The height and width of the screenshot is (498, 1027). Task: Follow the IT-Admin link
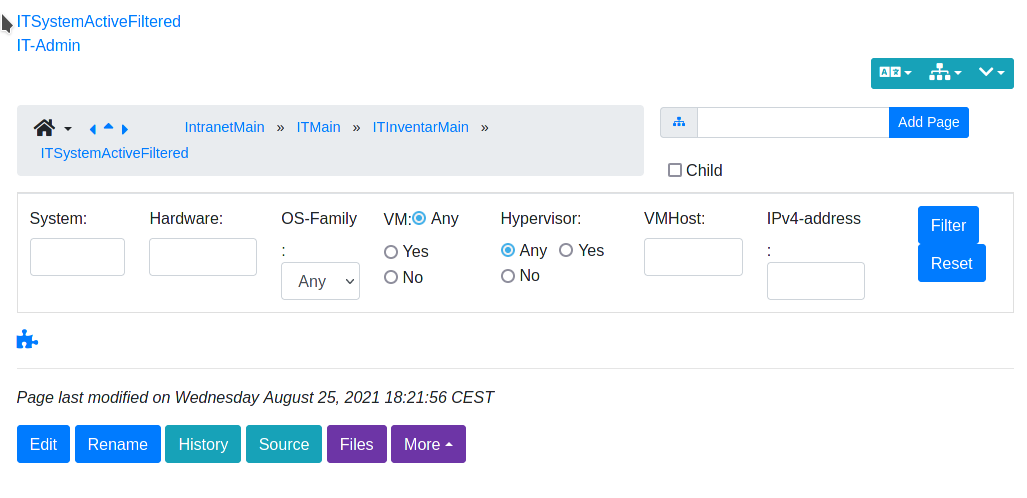[x=48, y=45]
